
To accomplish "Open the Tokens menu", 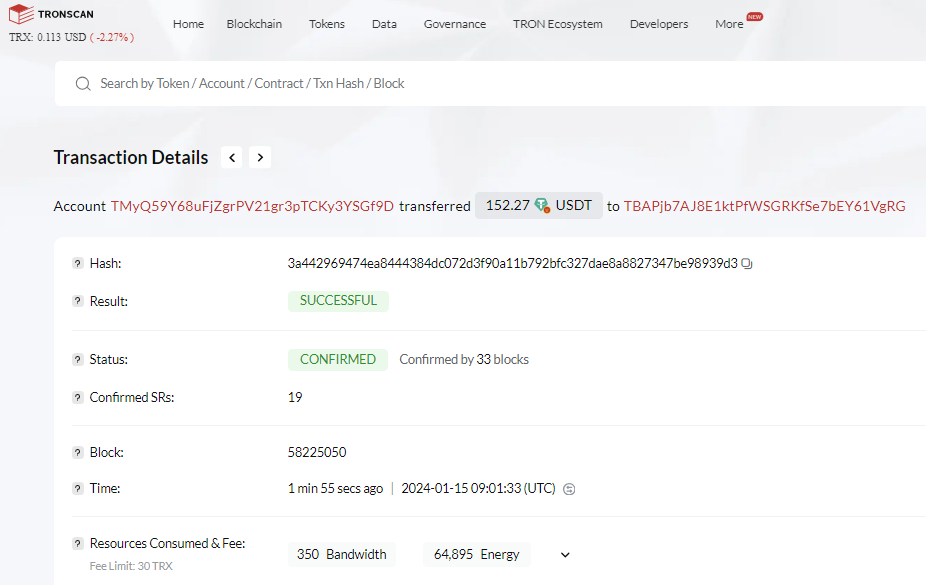I will (327, 24).
